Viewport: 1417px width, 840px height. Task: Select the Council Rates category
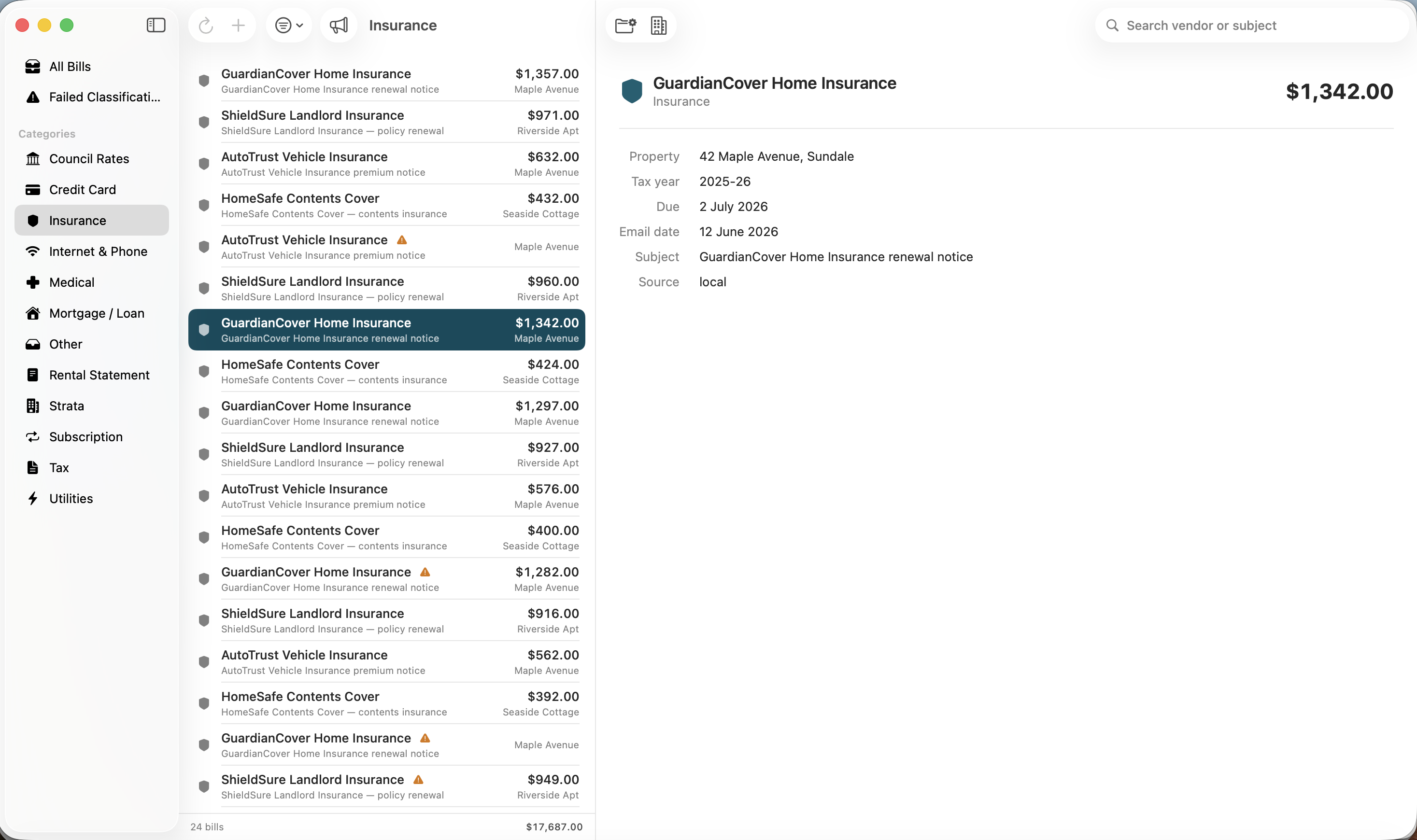pos(92,158)
